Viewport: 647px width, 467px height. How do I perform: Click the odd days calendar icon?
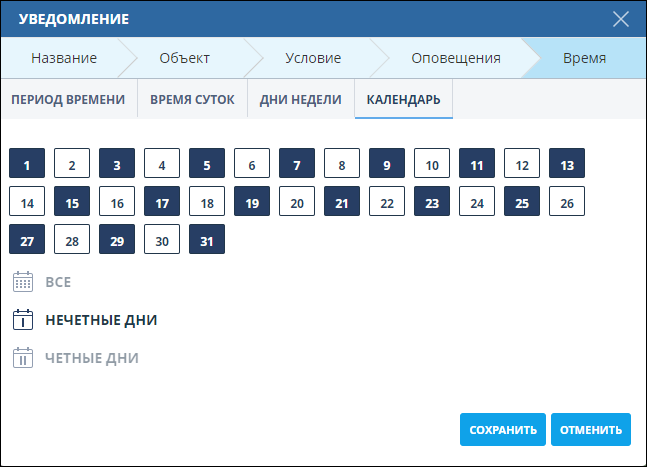click(23, 320)
